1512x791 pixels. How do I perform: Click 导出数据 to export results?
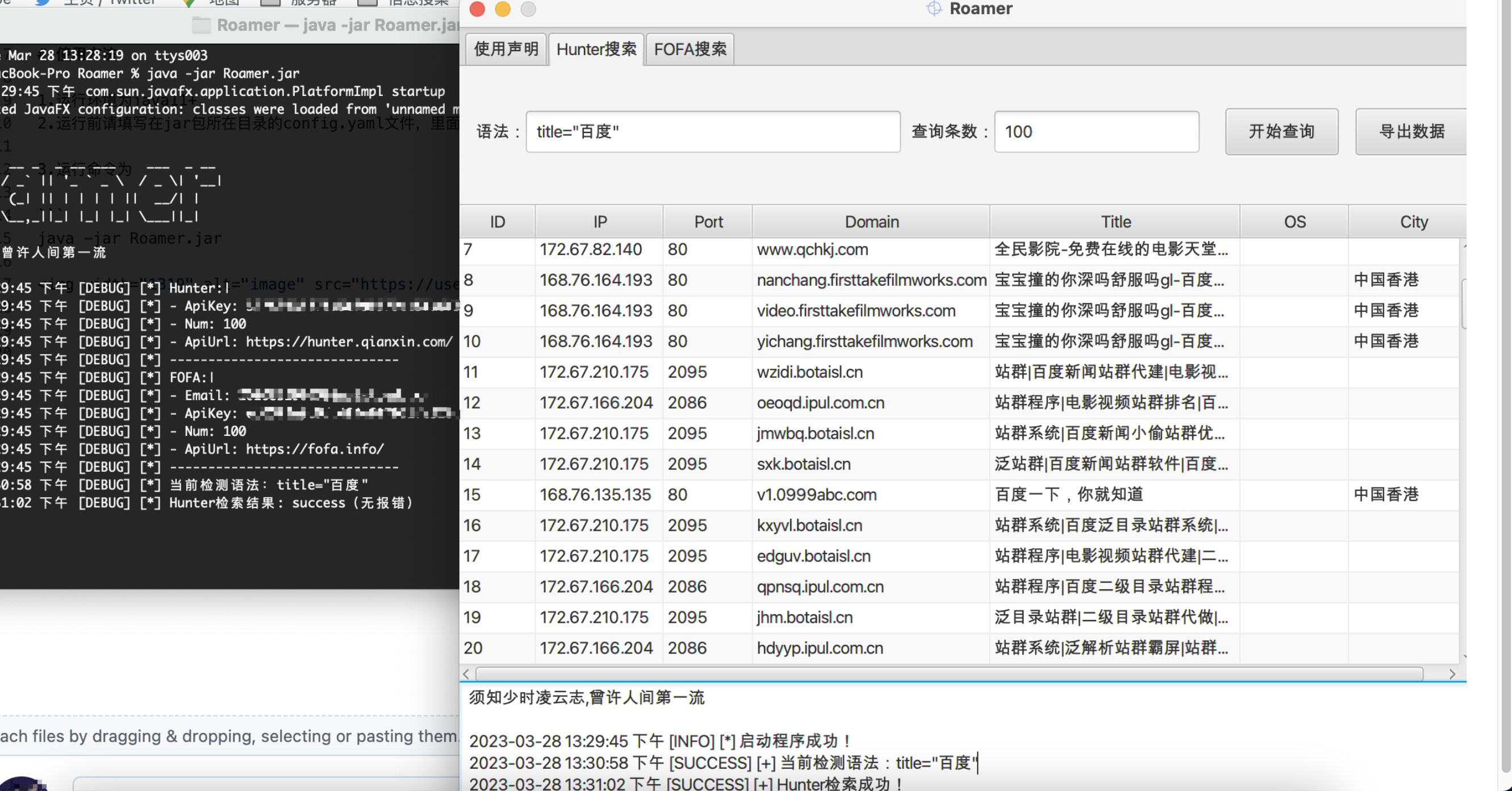point(1411,131)
